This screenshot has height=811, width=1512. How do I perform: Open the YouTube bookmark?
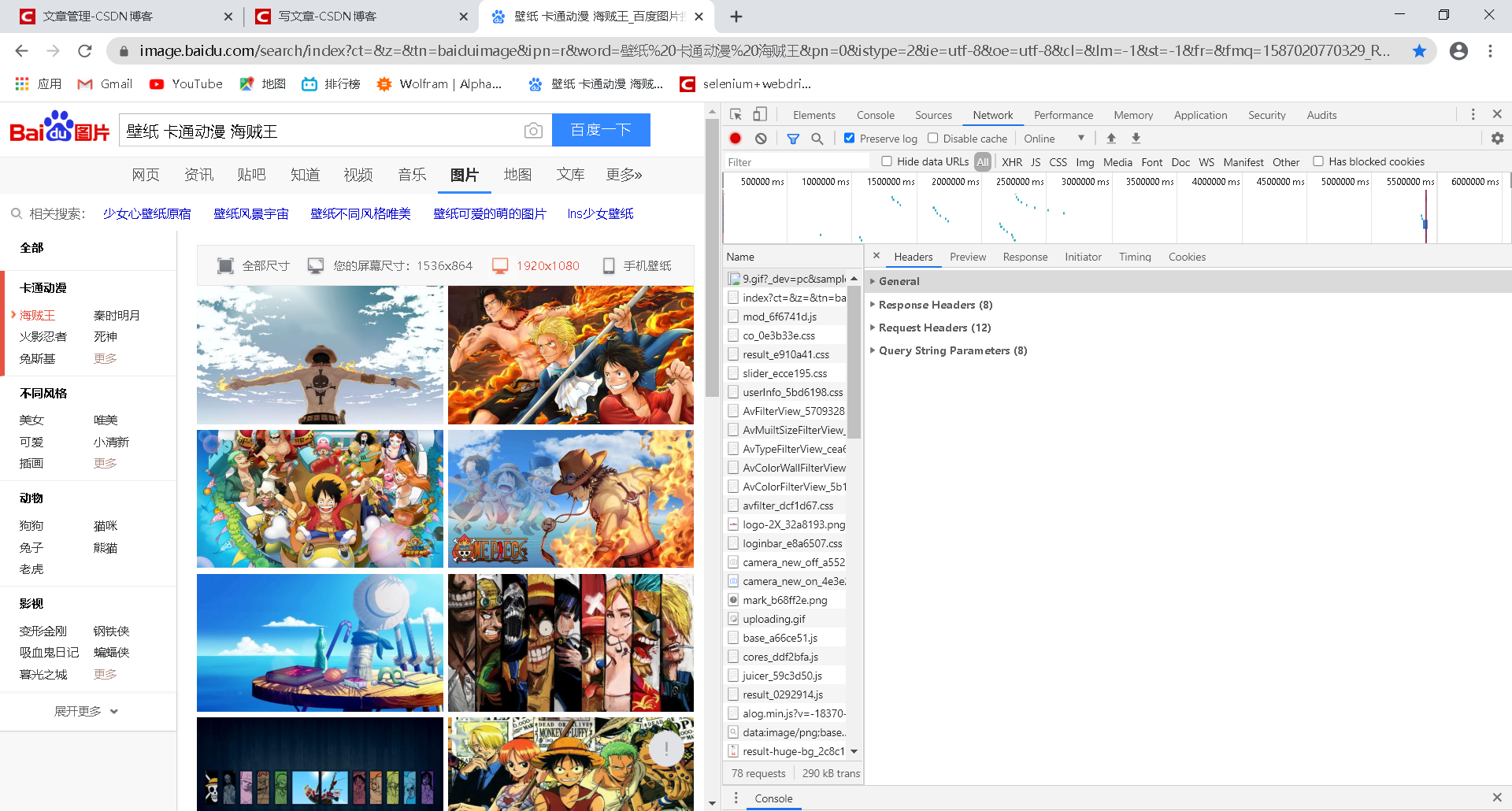[x=186, y=83]
